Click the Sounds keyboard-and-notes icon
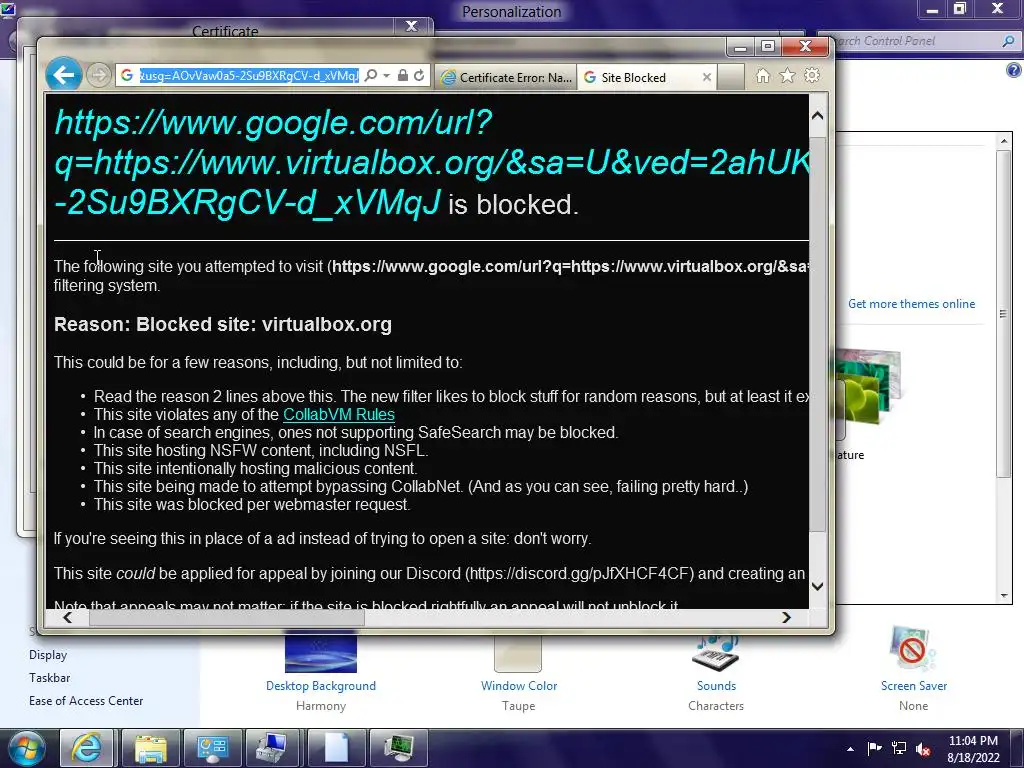Viewport: 1024px width, 768px height. click(x=716, y=652)
